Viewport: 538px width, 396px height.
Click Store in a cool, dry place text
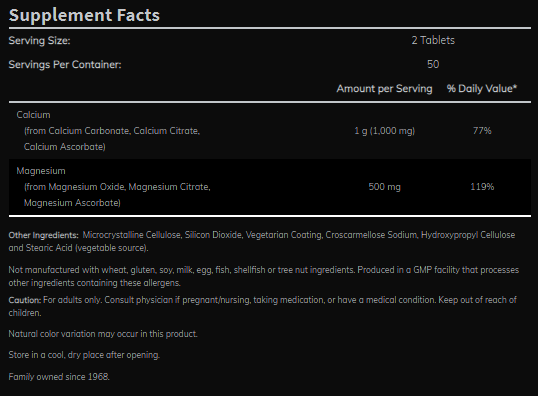(84, 355)
